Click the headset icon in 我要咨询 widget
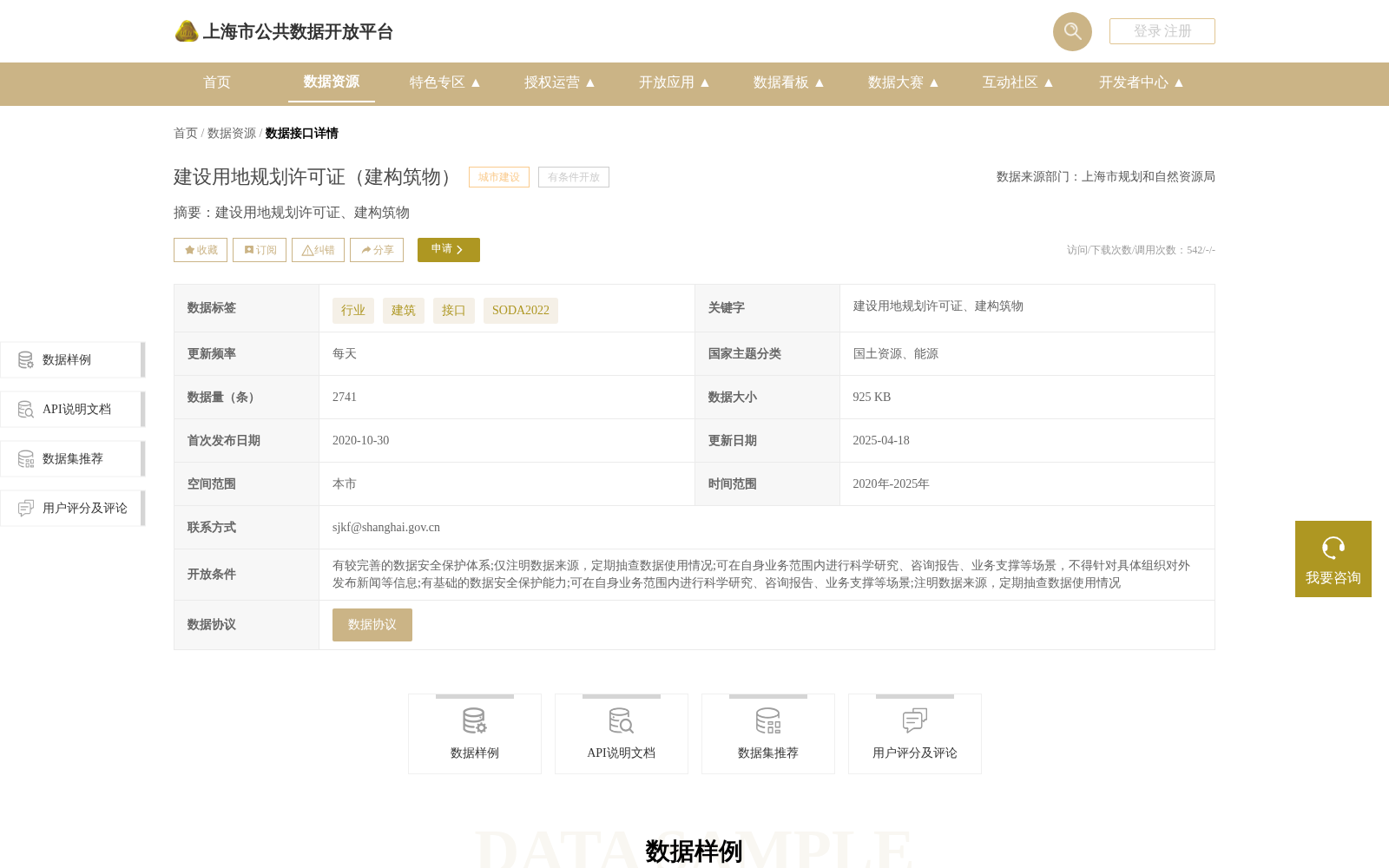 click(x=1333, y=548)
